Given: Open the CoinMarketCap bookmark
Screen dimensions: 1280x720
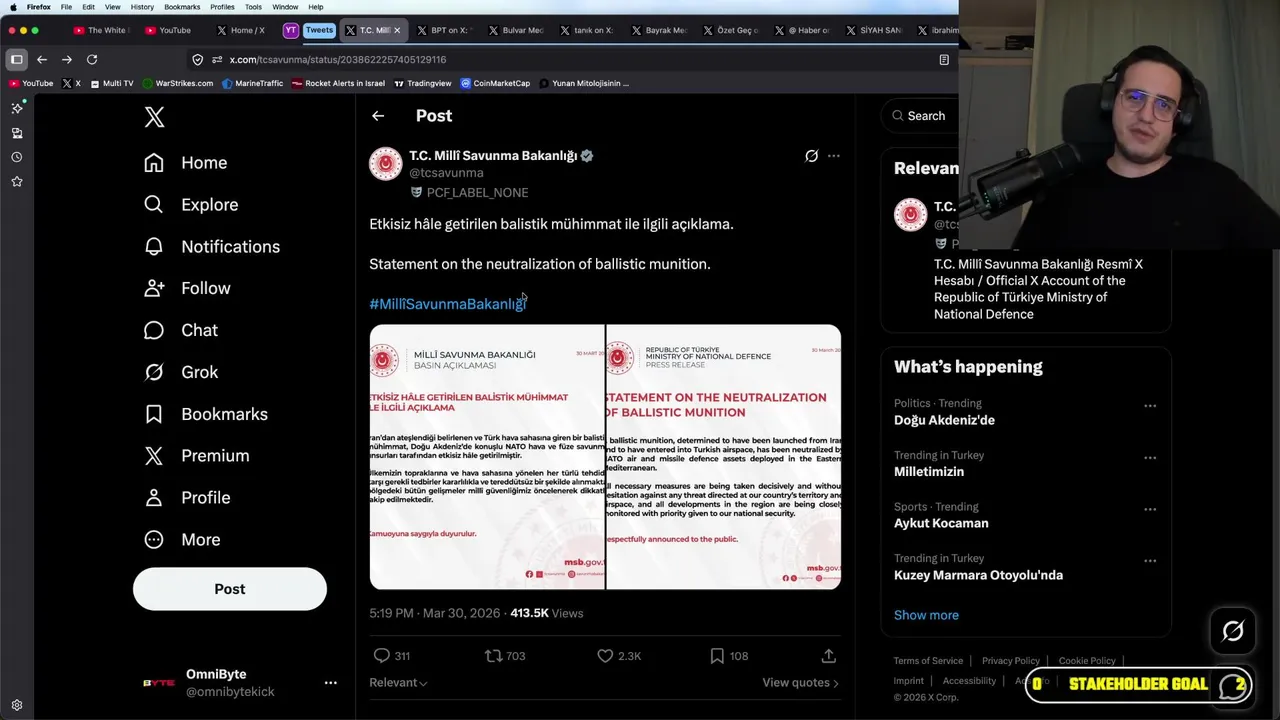Looking at the screenshot, I should point(495,84).
